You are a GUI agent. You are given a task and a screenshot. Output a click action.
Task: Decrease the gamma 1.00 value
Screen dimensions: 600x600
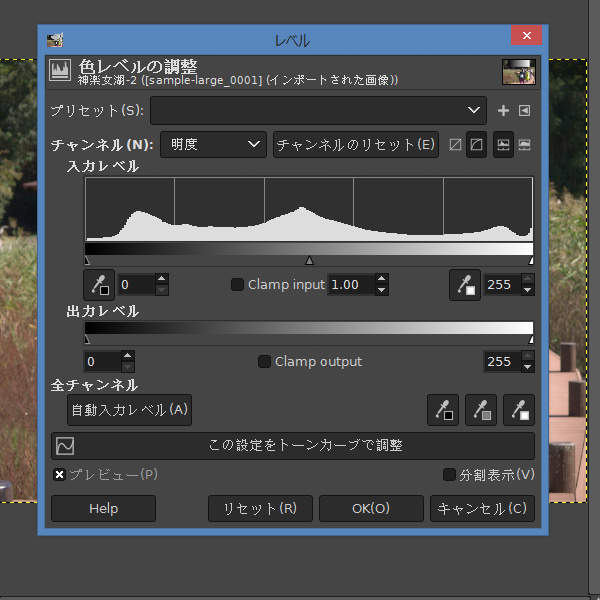tap(382, 290)
